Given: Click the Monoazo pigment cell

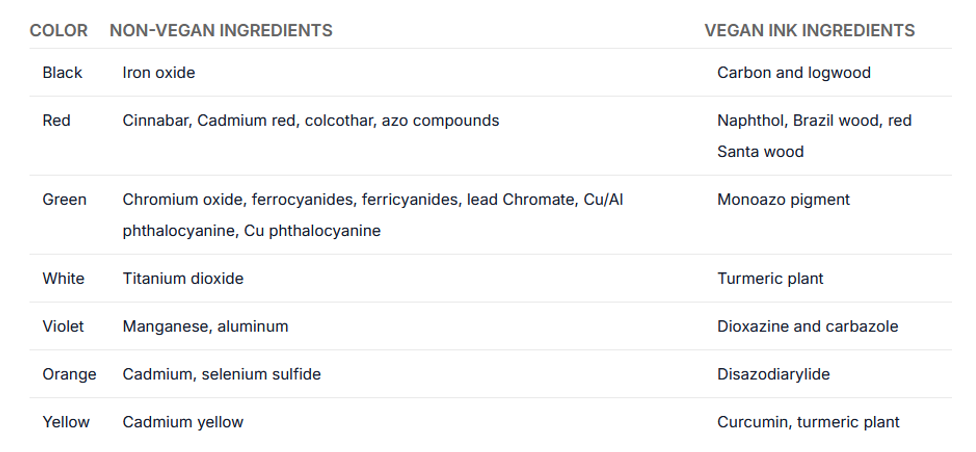Looking at the screenshot, I should (x=783, y=200).
